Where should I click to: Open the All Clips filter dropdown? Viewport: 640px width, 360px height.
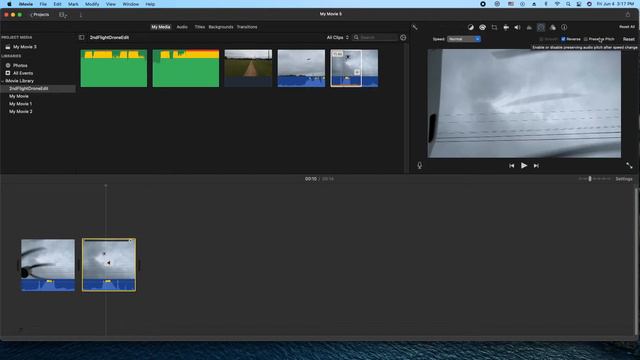point(338,38)
